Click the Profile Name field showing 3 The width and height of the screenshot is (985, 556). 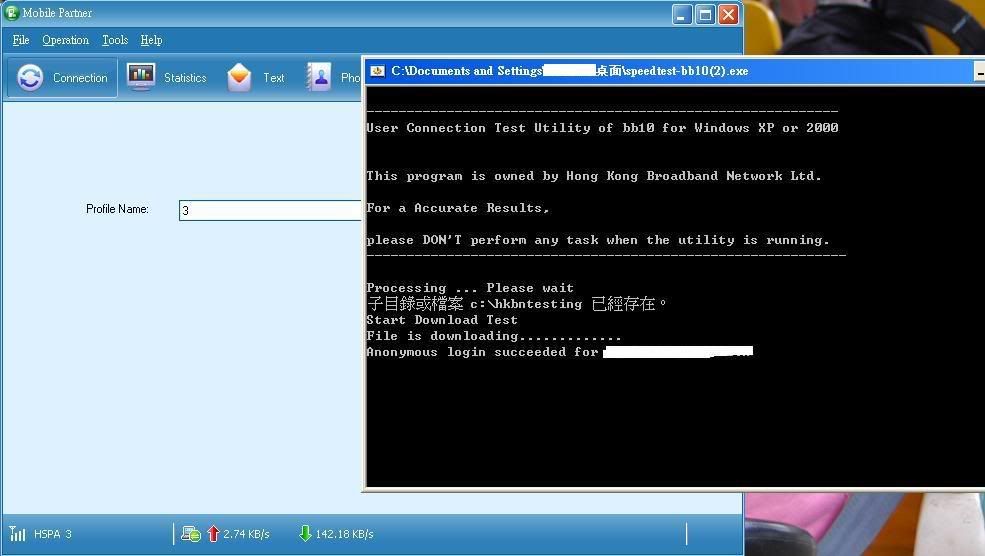coord(270,210)
